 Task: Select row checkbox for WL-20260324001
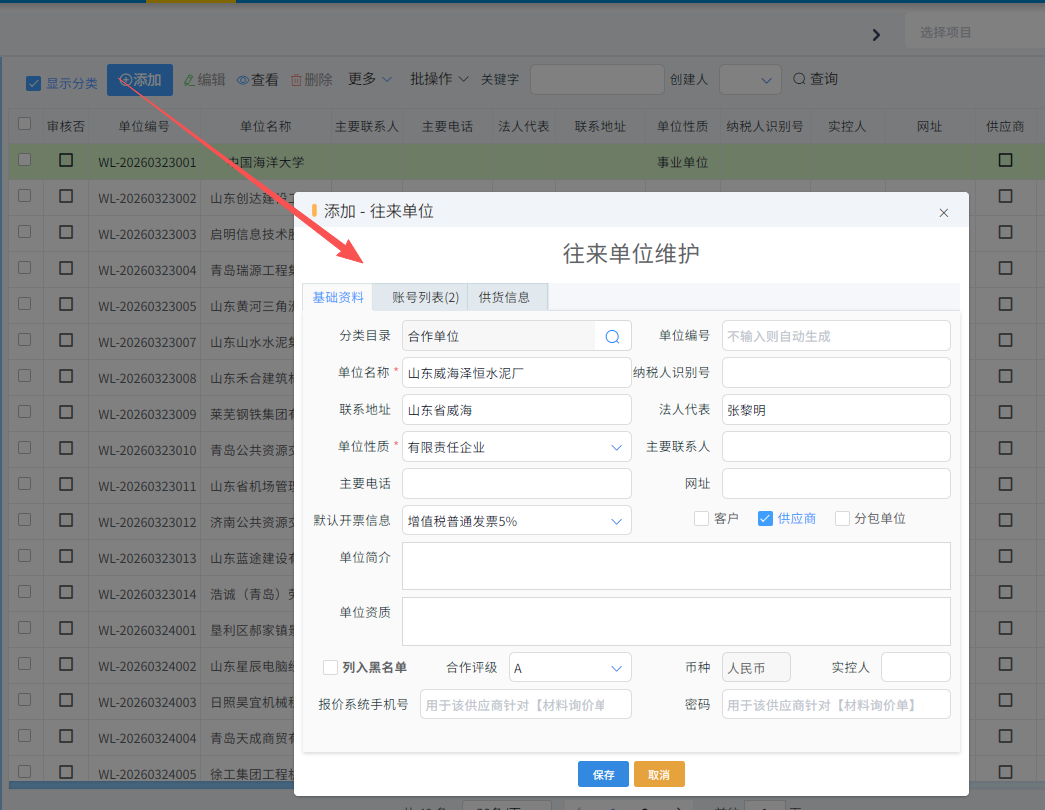point(25,628)
